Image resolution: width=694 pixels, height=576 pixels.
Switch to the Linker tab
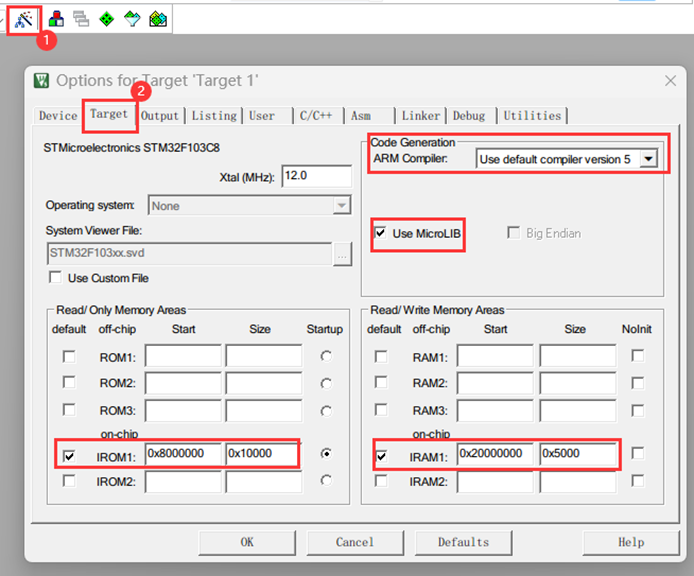click(421, 116)
